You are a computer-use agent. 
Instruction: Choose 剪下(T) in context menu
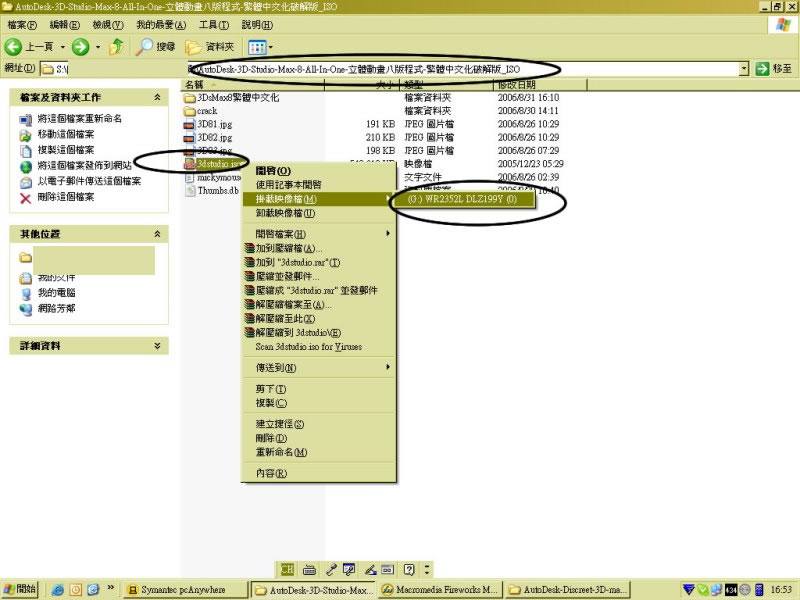coord(318,389)
